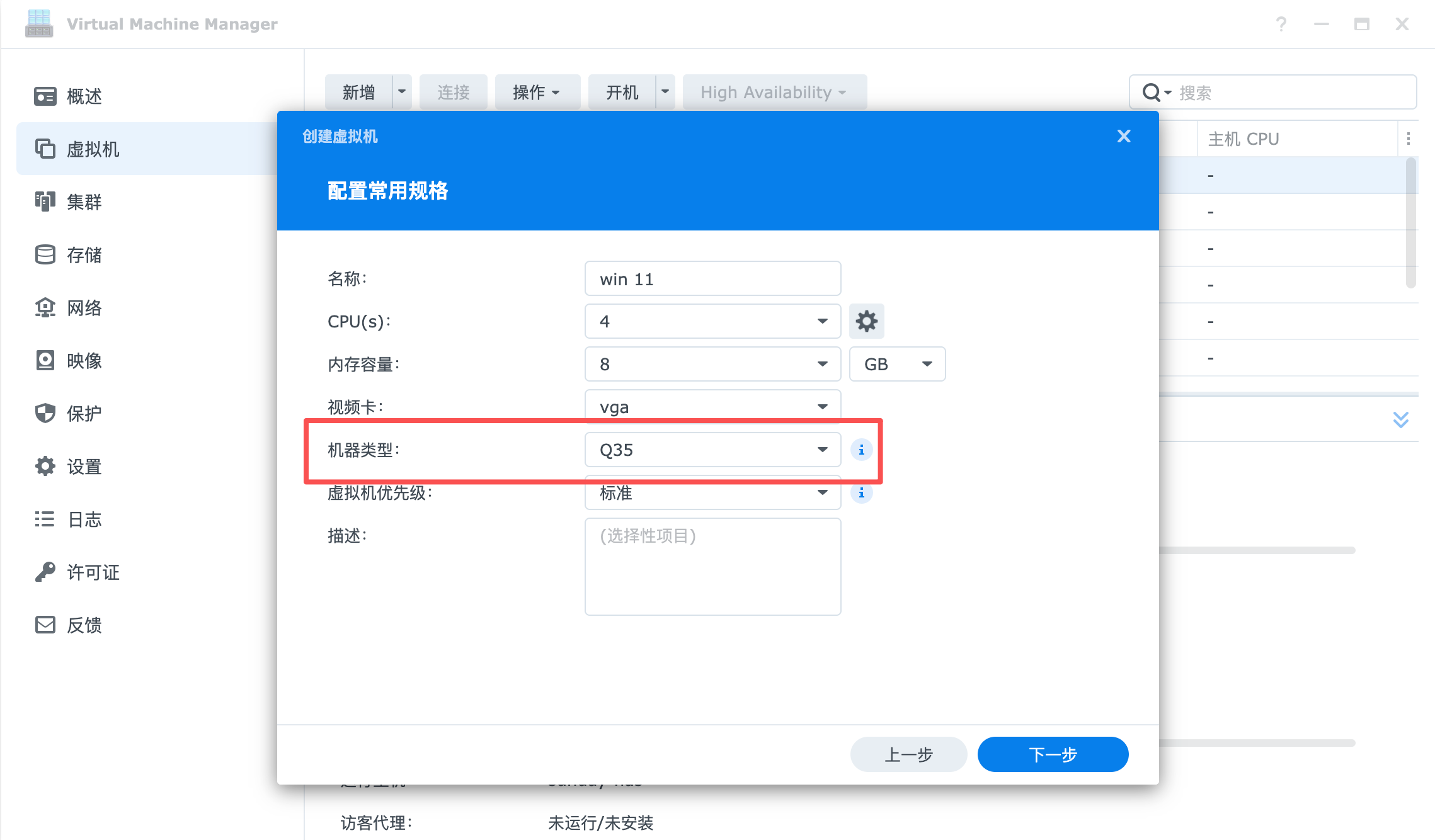Click the machine type info icon
This screenshot has width=1435, height=840.
(x=861, y=450)
